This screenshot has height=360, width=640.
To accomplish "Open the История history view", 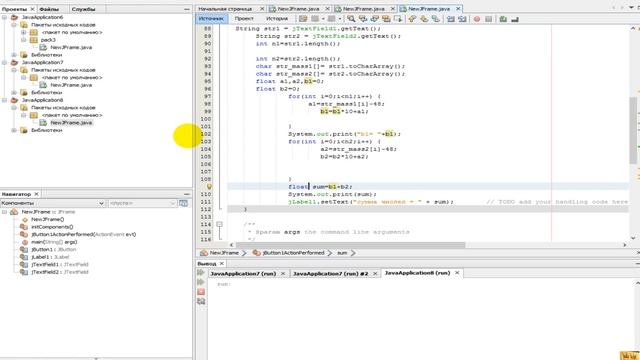I will pyautogui.click(x=277, y=19).
